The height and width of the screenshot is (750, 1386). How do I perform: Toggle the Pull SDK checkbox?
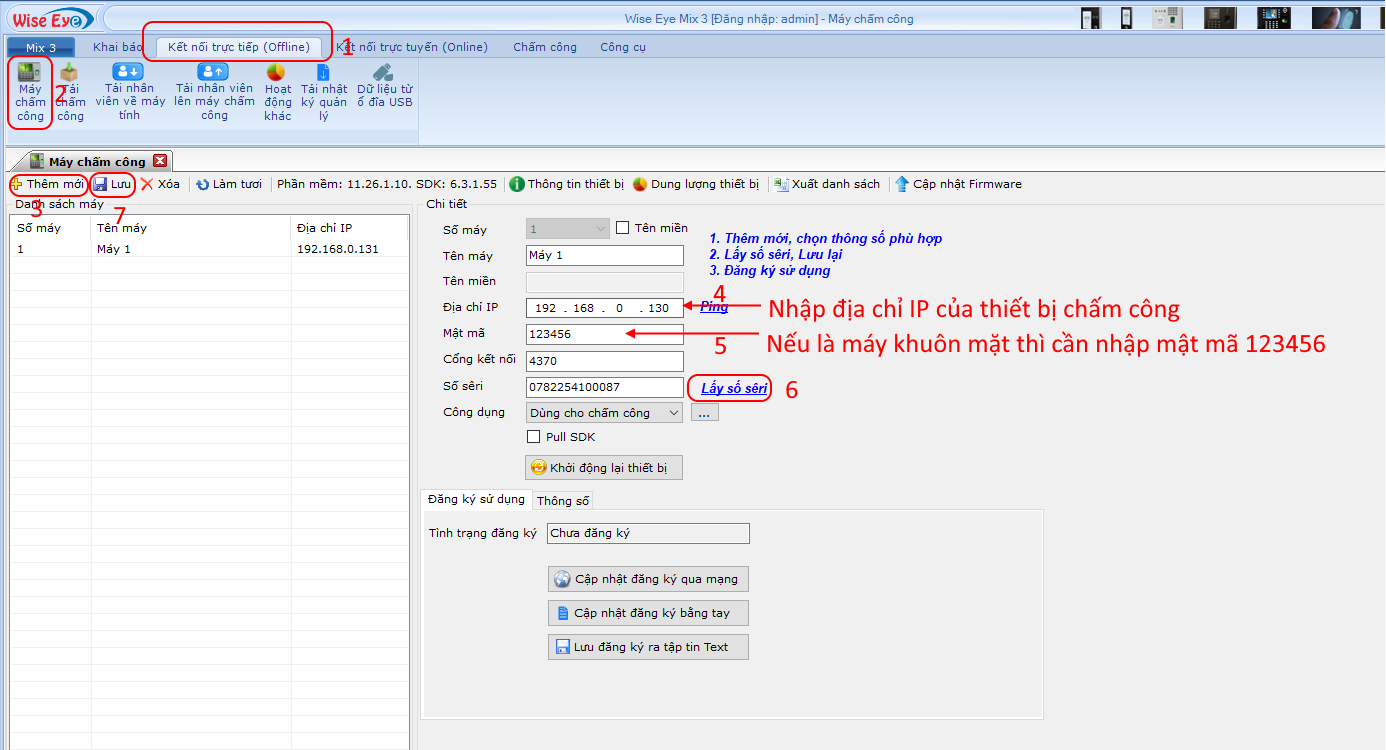pyautogui.click(x=534, y=437)
